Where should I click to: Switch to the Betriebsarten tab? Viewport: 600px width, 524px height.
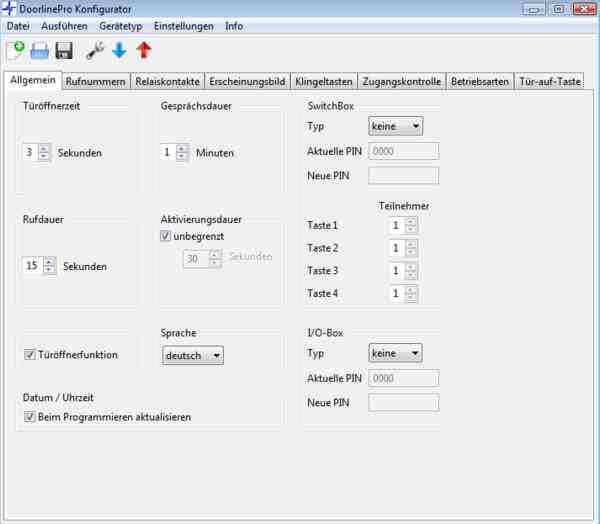pyautogui.click(x=480, y=82)
